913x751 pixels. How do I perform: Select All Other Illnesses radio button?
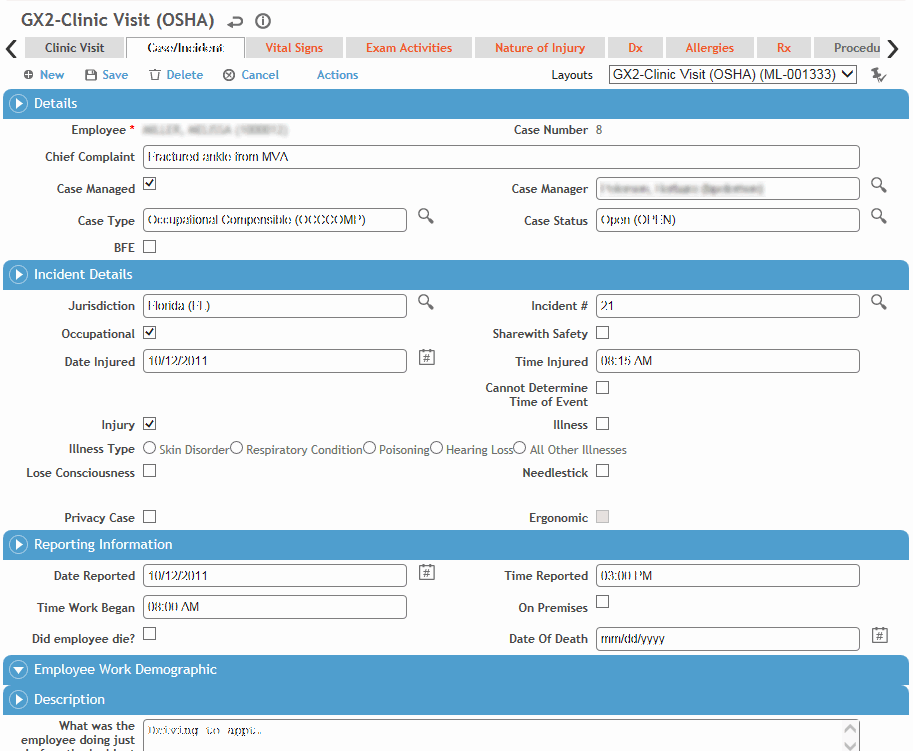coord(519,448)
